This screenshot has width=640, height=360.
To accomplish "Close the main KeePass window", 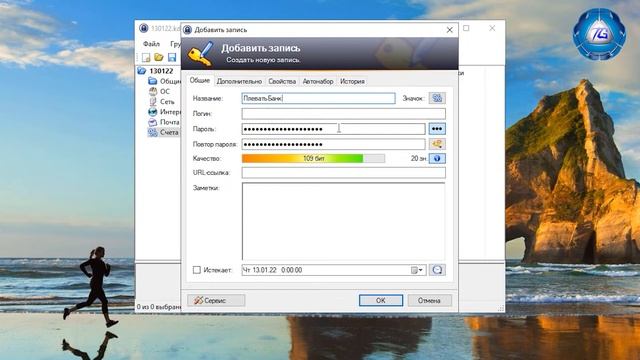I will [492, 28].
